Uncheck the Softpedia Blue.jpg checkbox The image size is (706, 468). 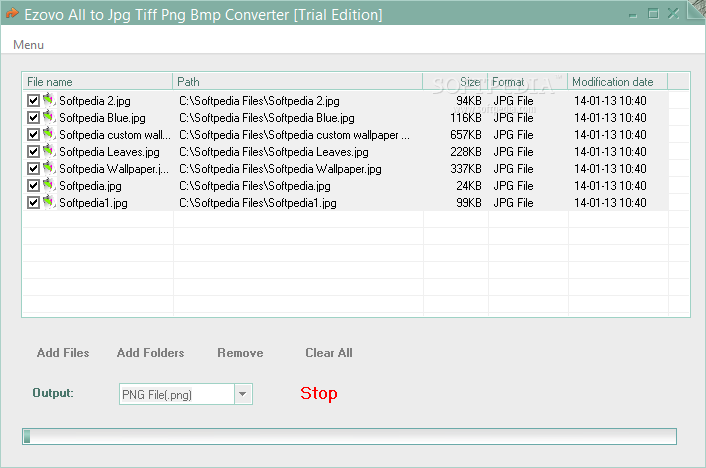pos(33,118)
